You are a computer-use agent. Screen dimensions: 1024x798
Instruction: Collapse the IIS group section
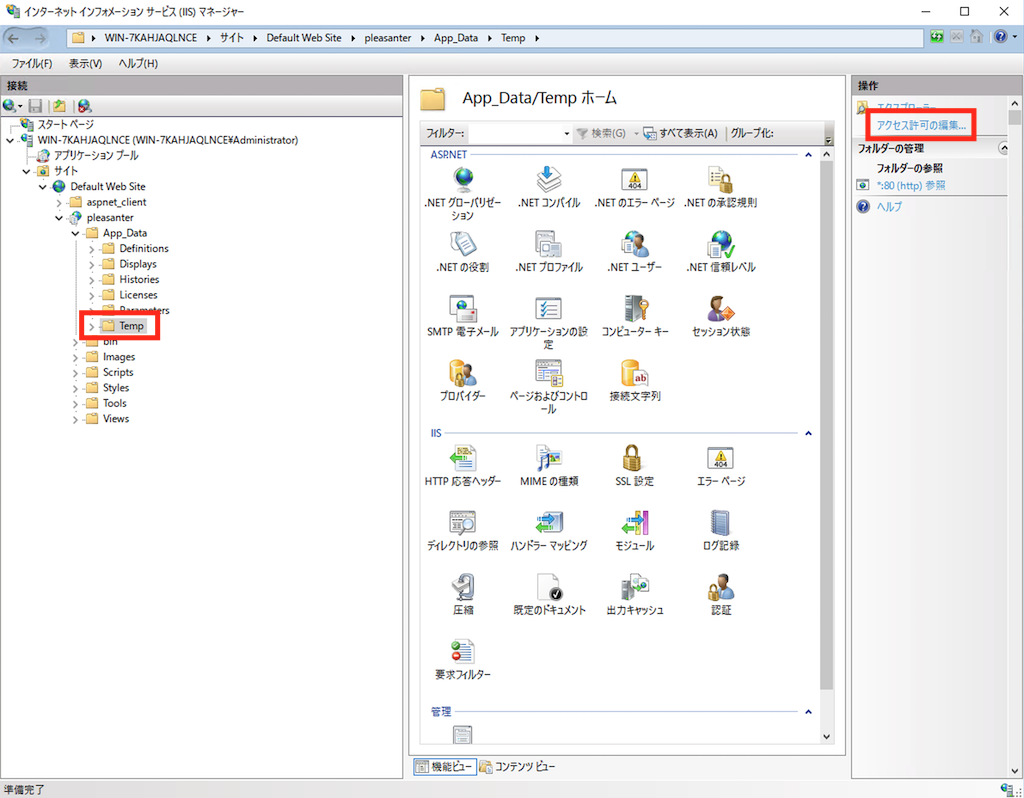pos(808,434)
